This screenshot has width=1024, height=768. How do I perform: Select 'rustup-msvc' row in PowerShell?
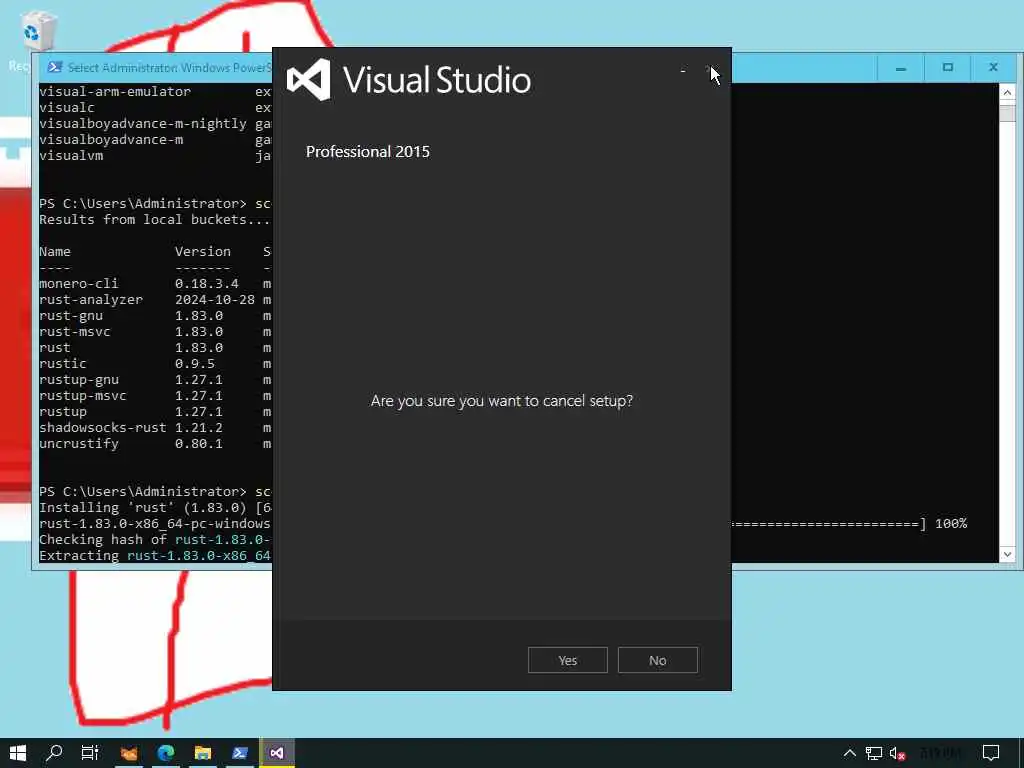pyautogui.click(x=155, y=396)
